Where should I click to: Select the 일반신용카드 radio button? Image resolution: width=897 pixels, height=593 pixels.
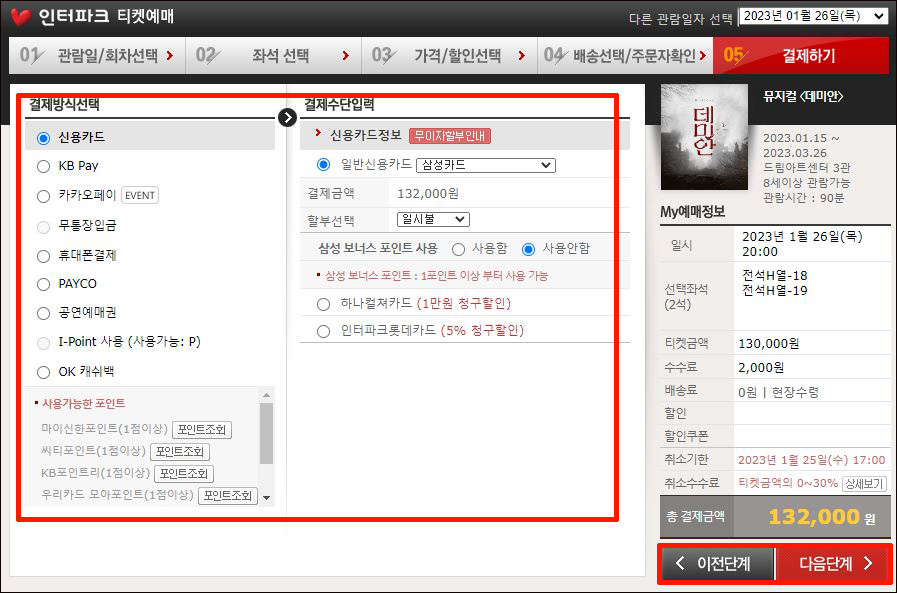324,165
